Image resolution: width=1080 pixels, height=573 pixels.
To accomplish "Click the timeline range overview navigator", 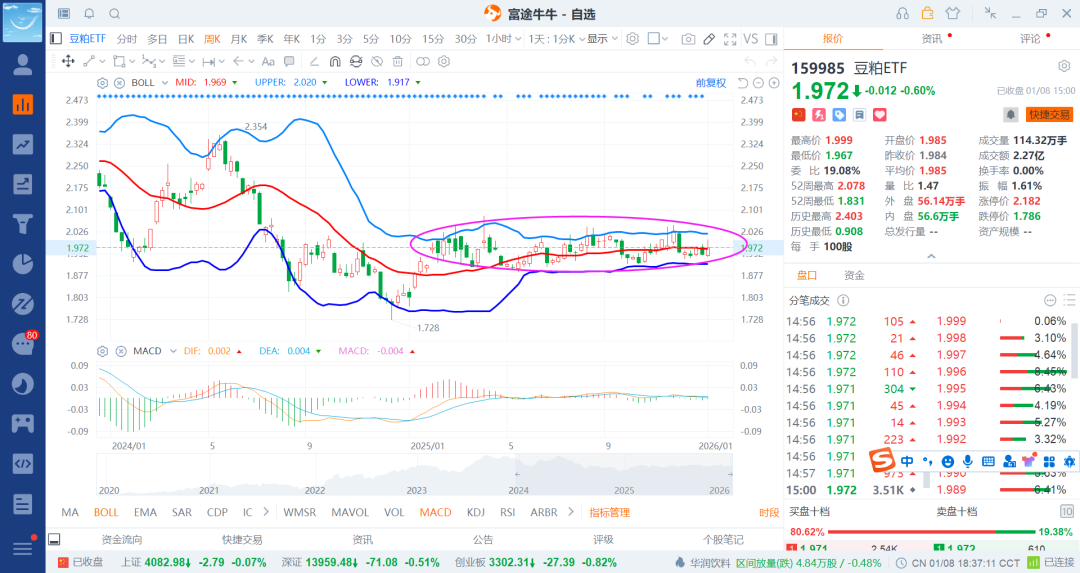I will (414, 475).
